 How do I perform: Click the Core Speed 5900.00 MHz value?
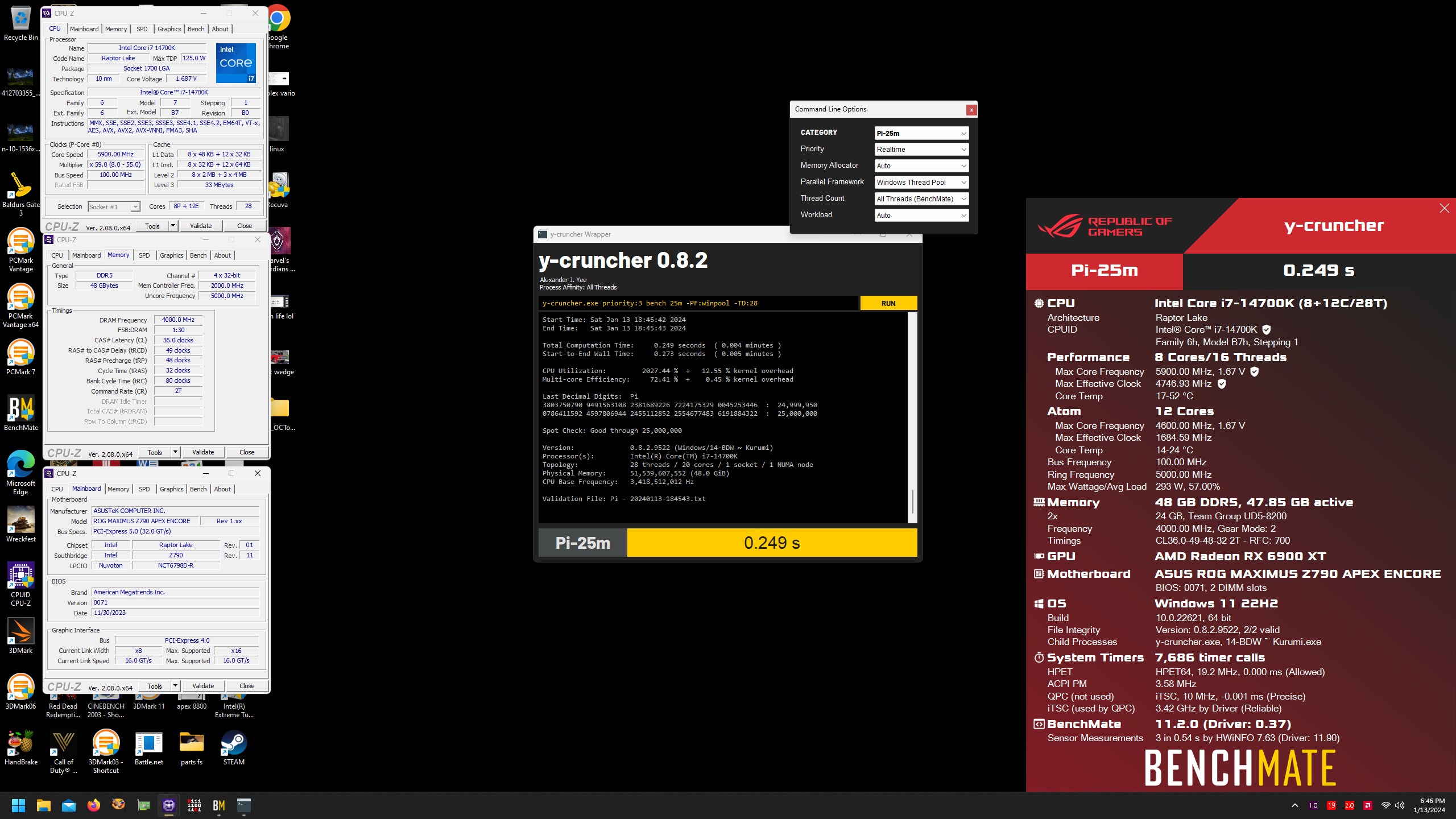coord(115,154)
